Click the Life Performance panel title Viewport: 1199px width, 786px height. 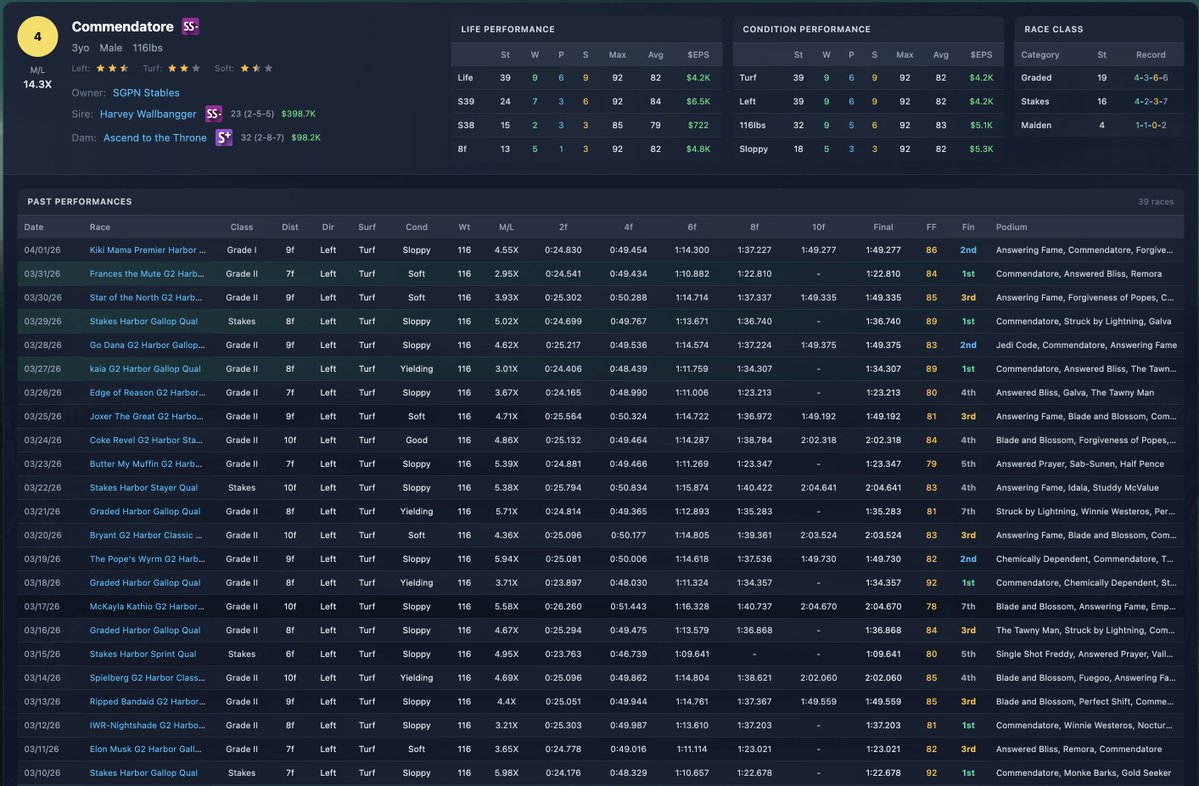(508, 29)
